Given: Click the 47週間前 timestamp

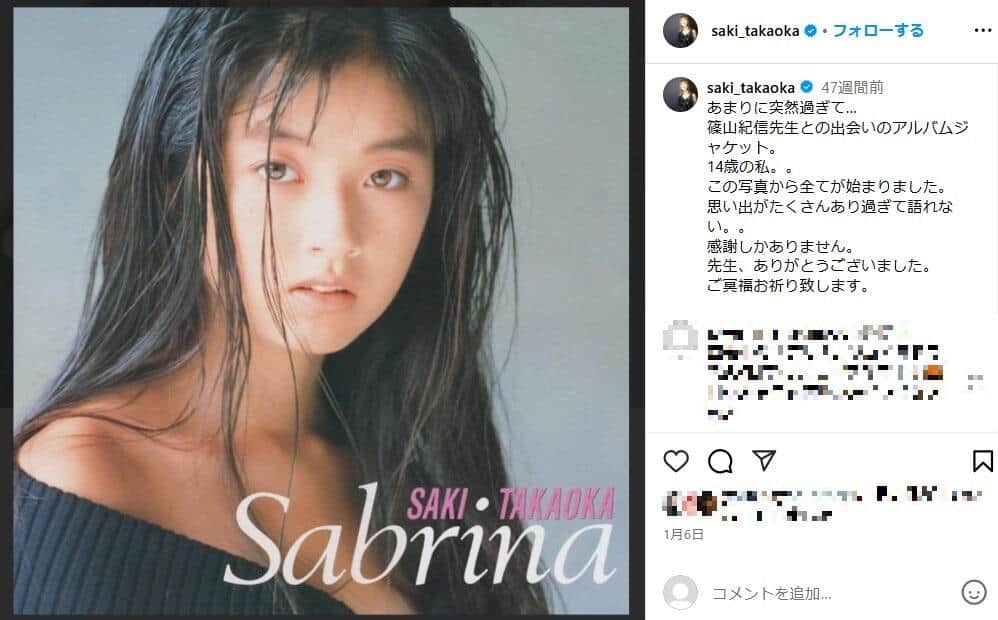Looking at the screenshot, I should (x=852, y=87).
